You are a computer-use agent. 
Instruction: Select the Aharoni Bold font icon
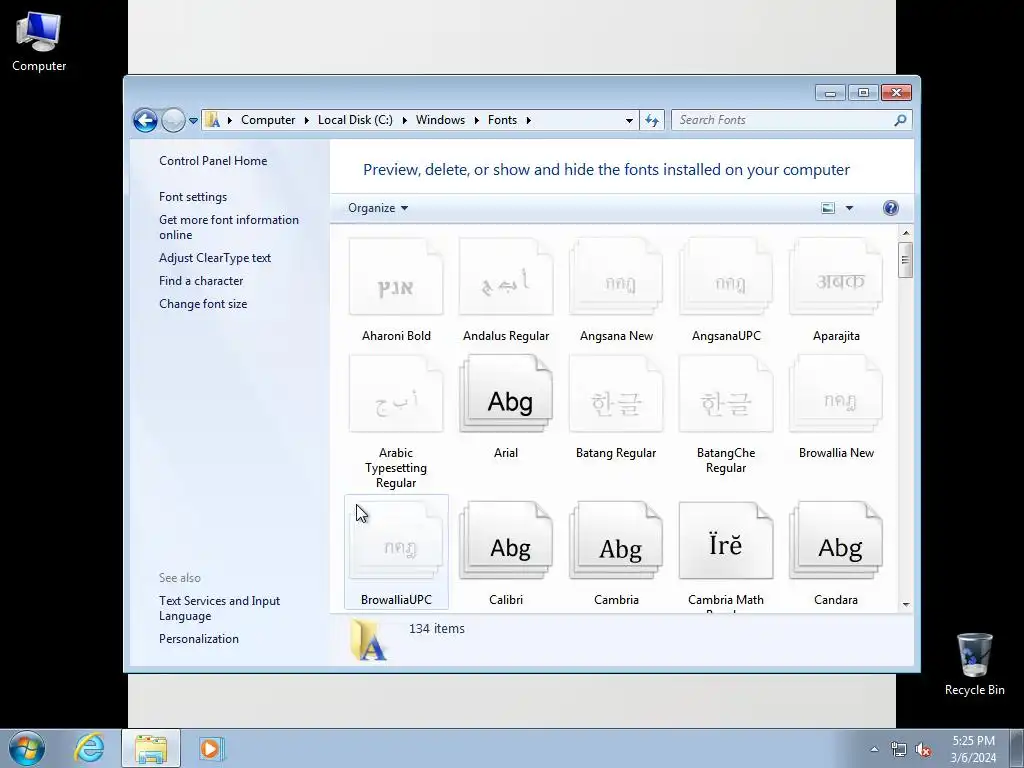pyautogui.click(x=396, y=277)
